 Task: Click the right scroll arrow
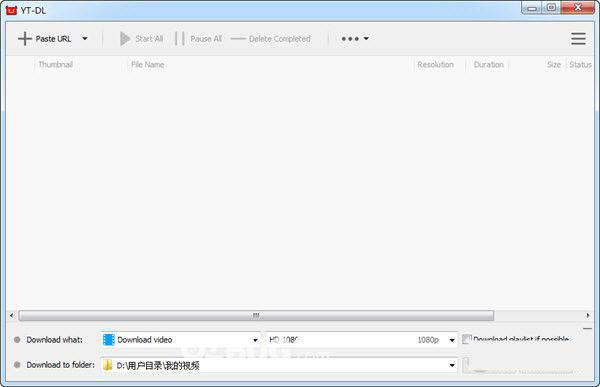[x=588, y=315]
